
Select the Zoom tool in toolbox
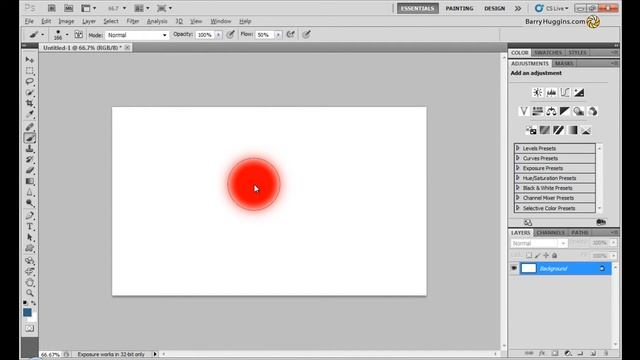point(29,293)
